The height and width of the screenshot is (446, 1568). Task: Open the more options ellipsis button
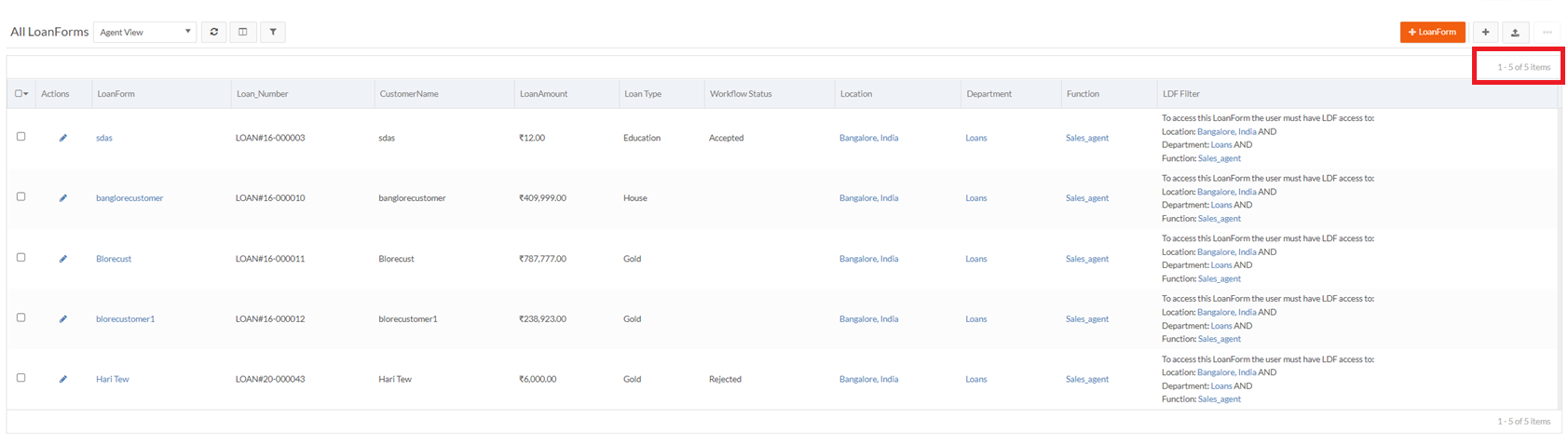1547,33
